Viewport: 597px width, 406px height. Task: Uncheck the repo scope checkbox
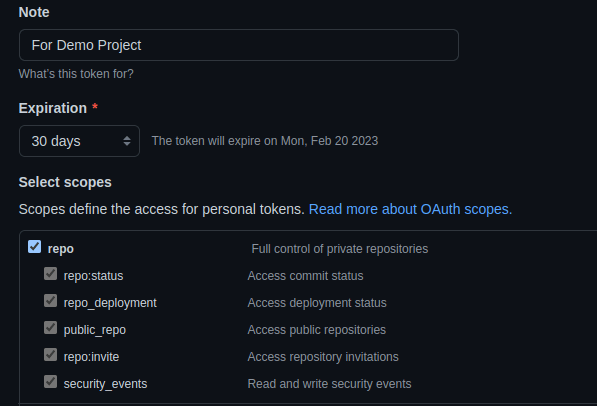coord(35,247)
